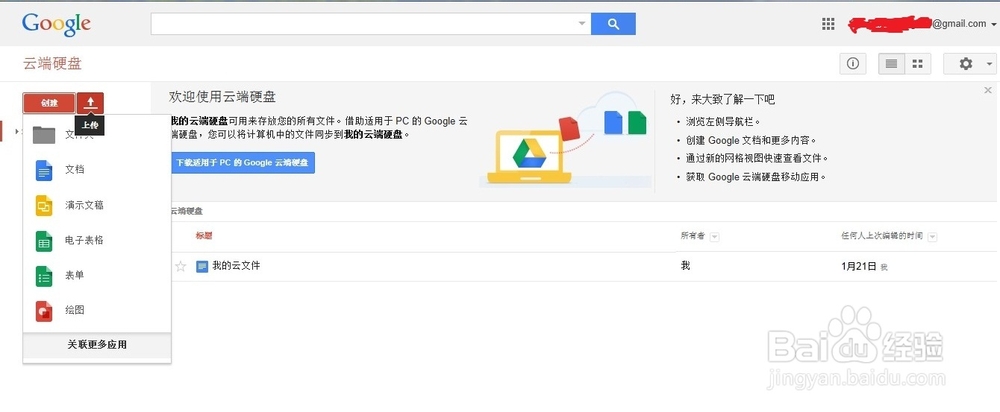Viewport: 1000px width, 412px height.
Task: Switch to list view
Action: [892, 64]
